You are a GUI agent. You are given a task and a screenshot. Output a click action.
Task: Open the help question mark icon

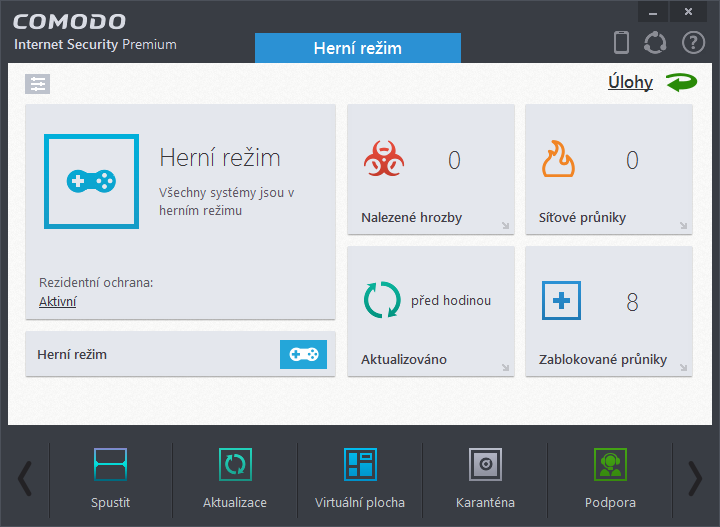pyautogui.click(x=693, y=43)
